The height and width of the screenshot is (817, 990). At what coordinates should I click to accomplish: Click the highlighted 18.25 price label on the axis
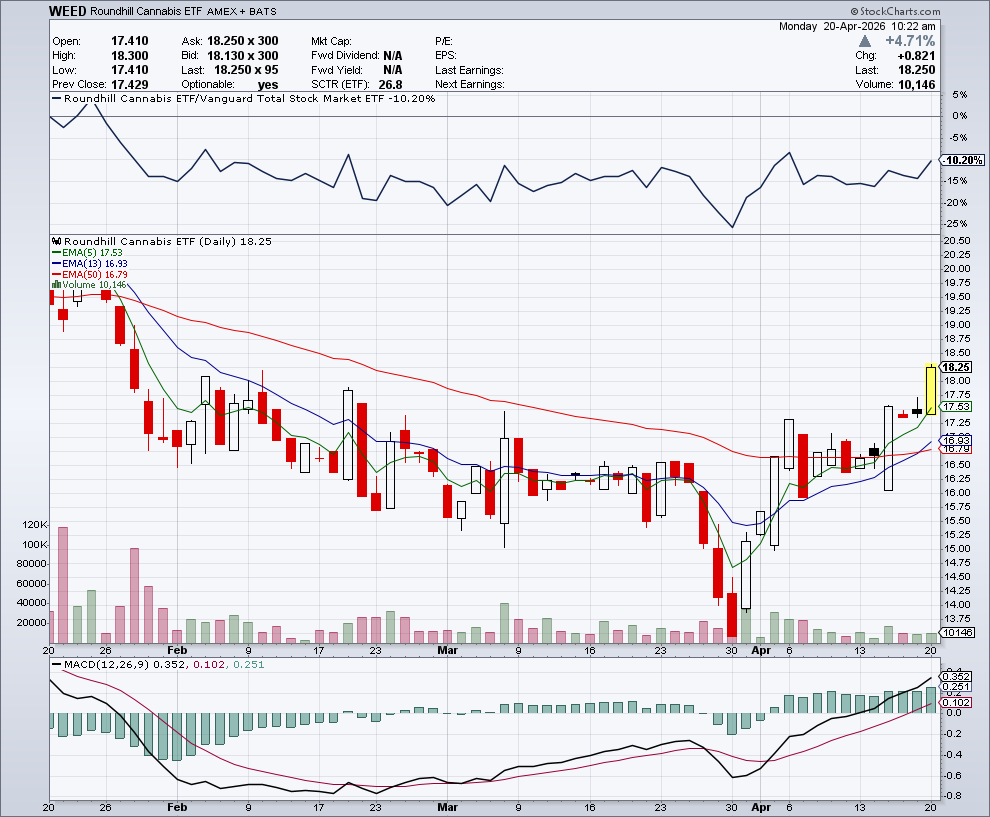click(958, 368)
